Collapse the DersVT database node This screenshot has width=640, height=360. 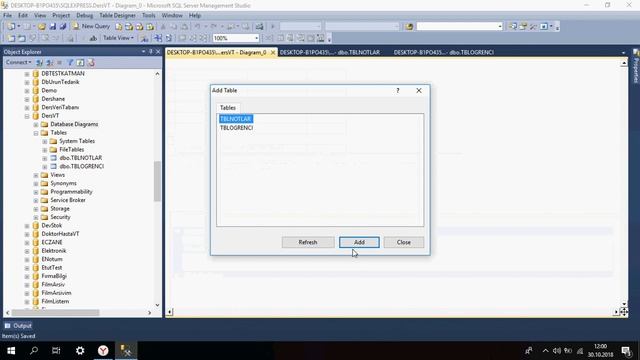pos(27,116)
